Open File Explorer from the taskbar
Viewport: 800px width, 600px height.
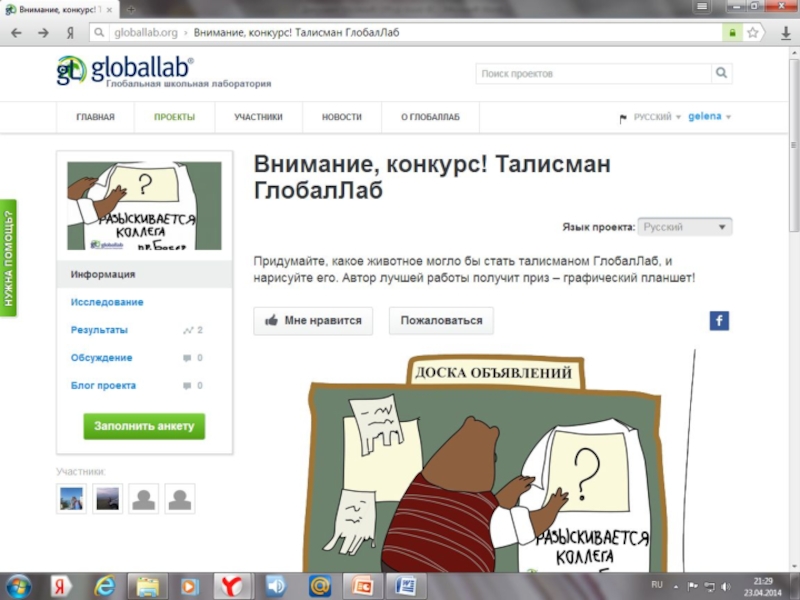[x=147, y=587]
